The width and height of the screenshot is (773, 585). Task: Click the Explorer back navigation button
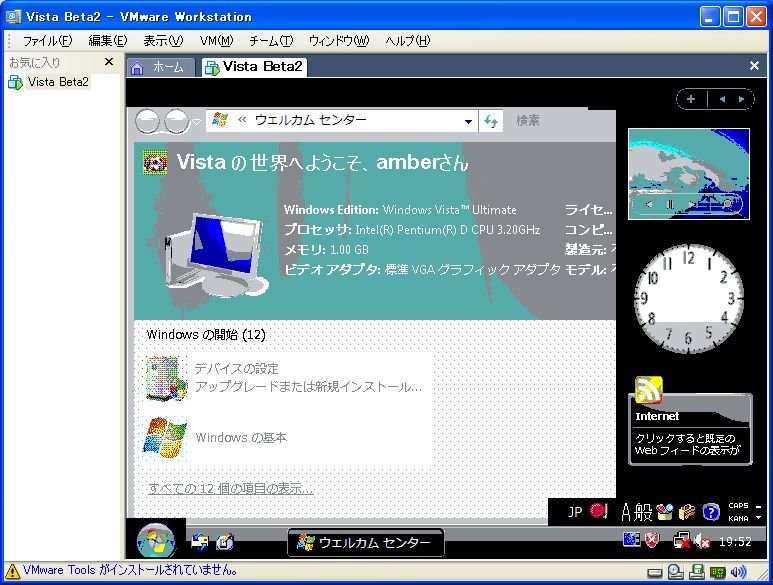(x=147, y=121)
